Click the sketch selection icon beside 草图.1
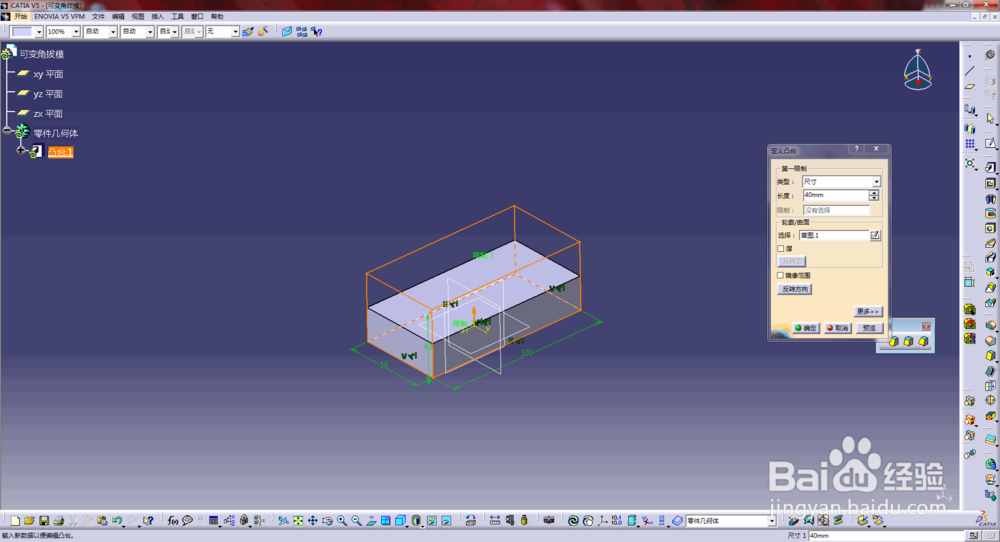The image size is (1000, 542). (x=875, y=235)
